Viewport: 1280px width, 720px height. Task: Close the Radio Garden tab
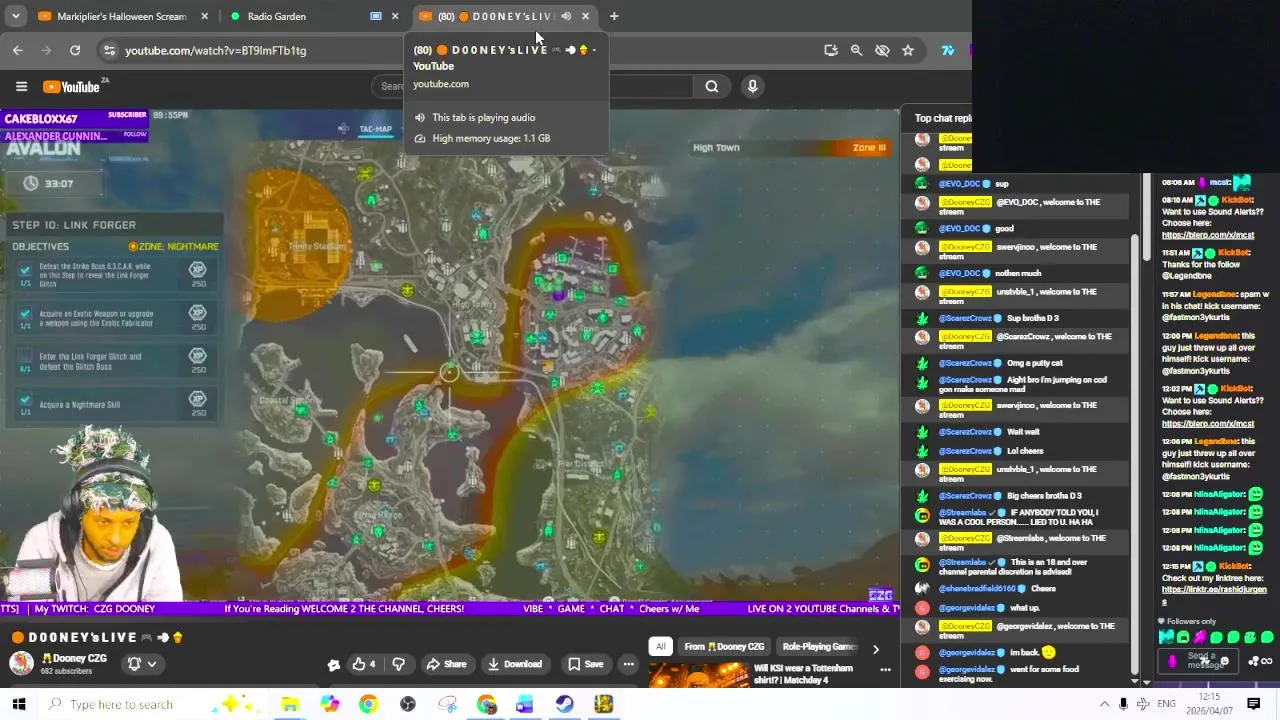point(395,16)
